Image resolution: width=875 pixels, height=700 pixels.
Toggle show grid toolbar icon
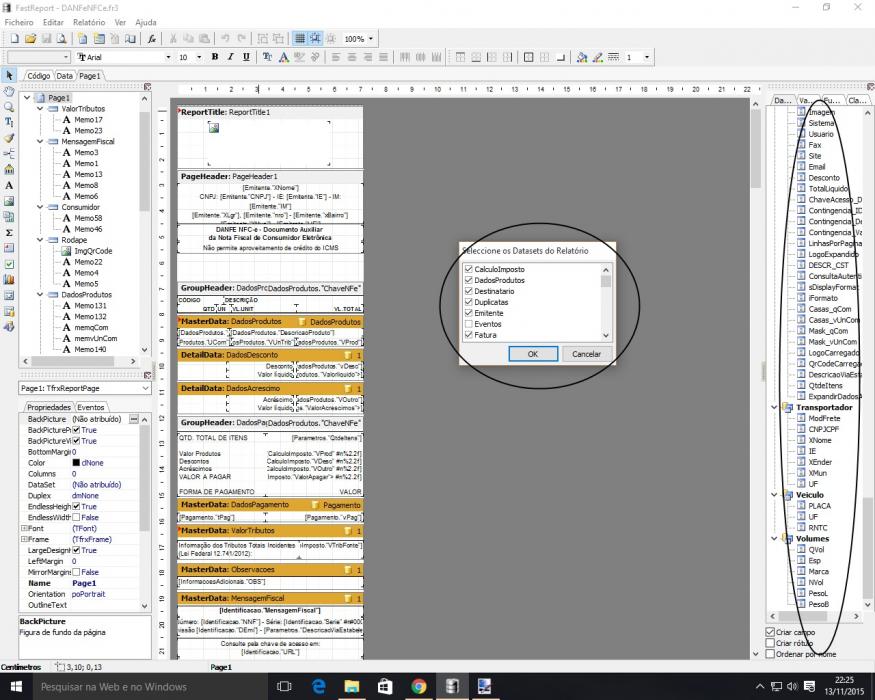pos(300,39)
